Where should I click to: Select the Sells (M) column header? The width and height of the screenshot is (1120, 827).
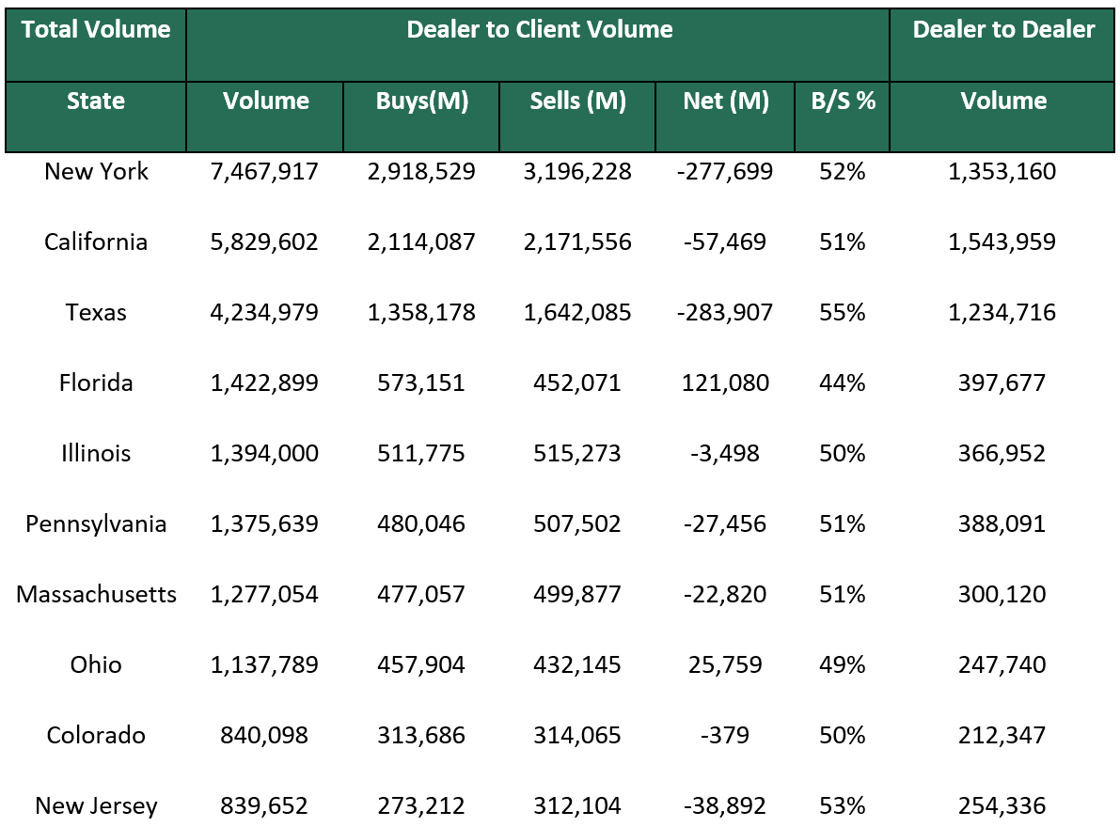[x=576, y=101]
